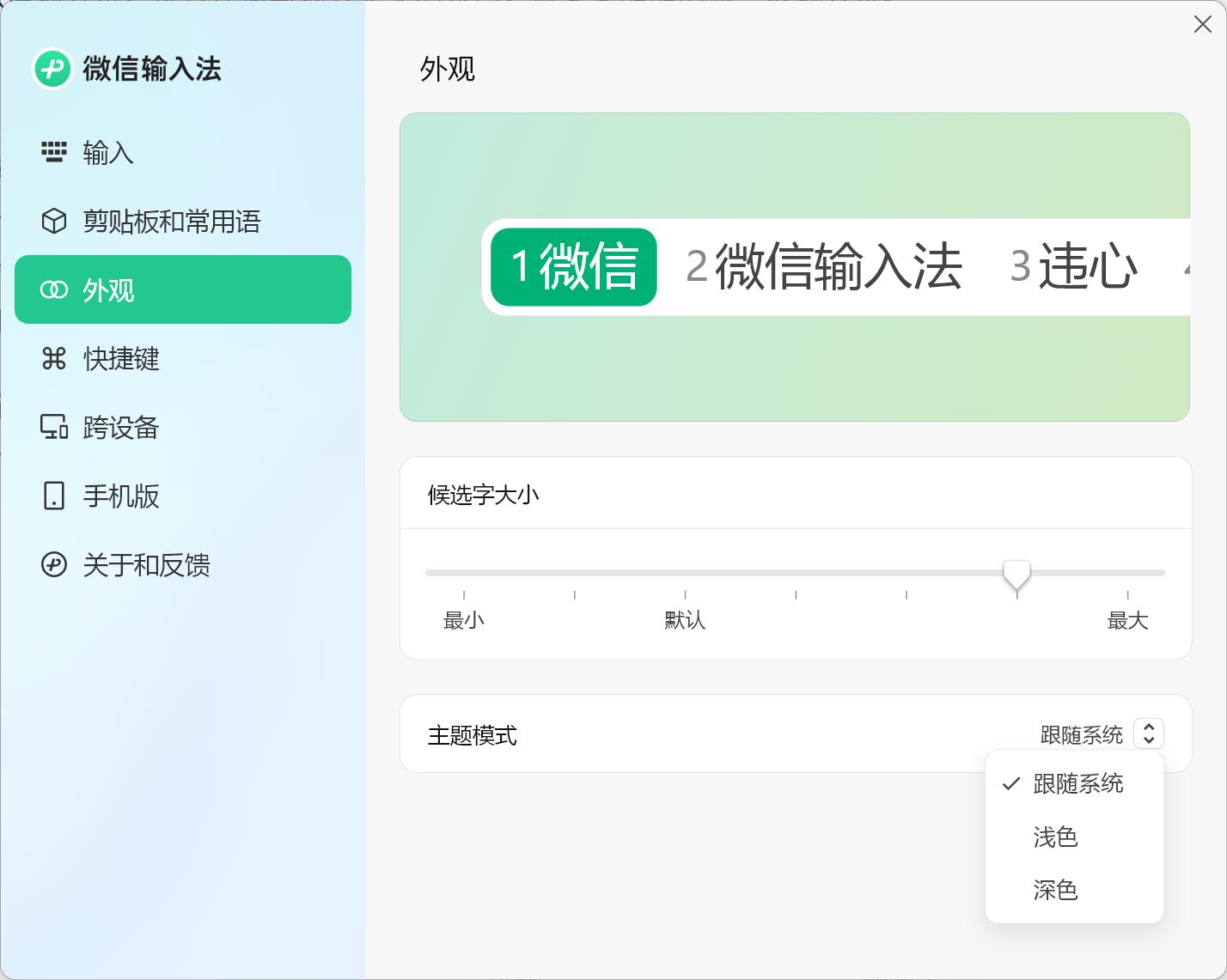Click the highlighted candidate 1 微信 in preview

pyautogui.click(x=574, y=266)
